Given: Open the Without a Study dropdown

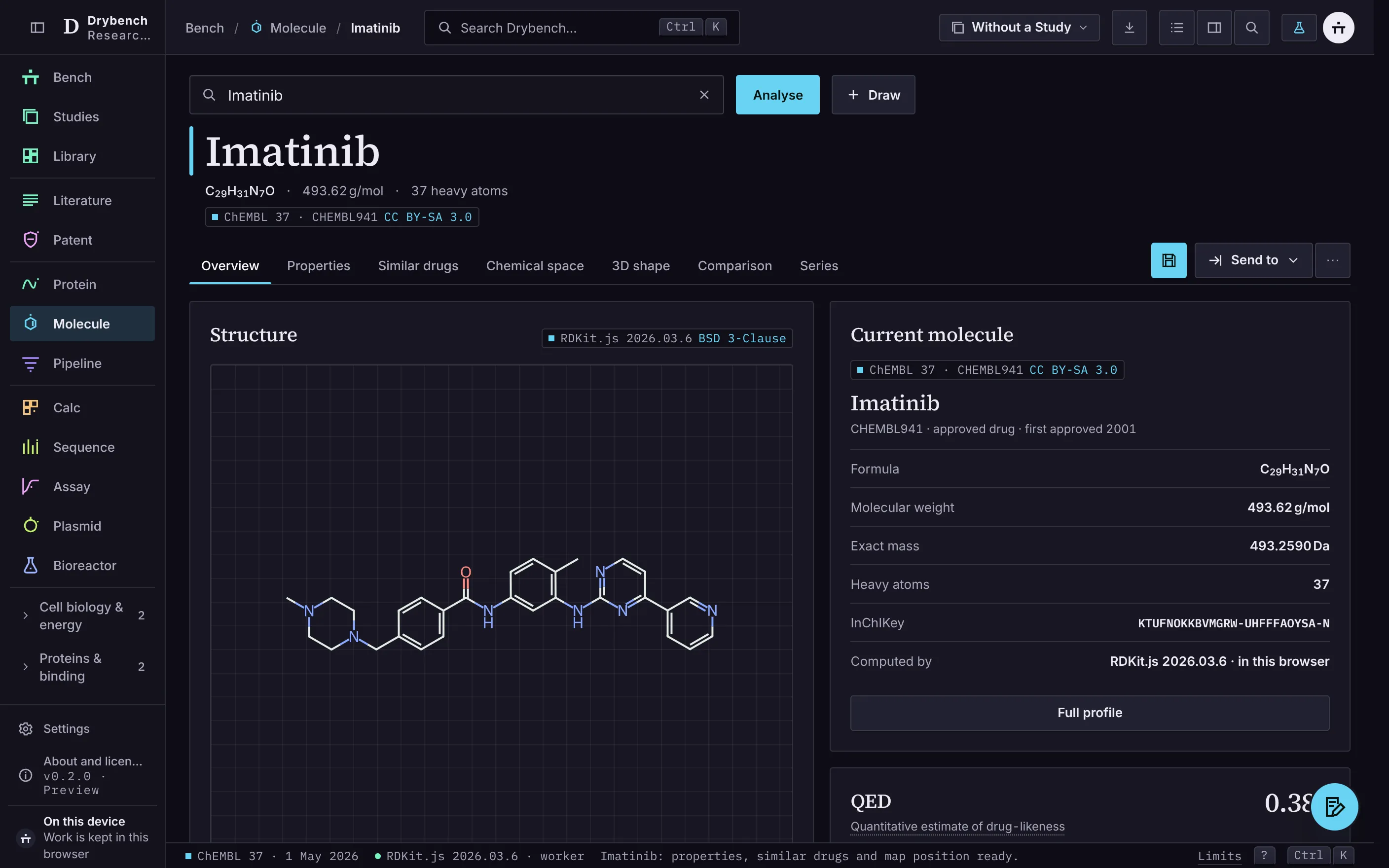Looking at the screenshot, I should click(1019, 28).
